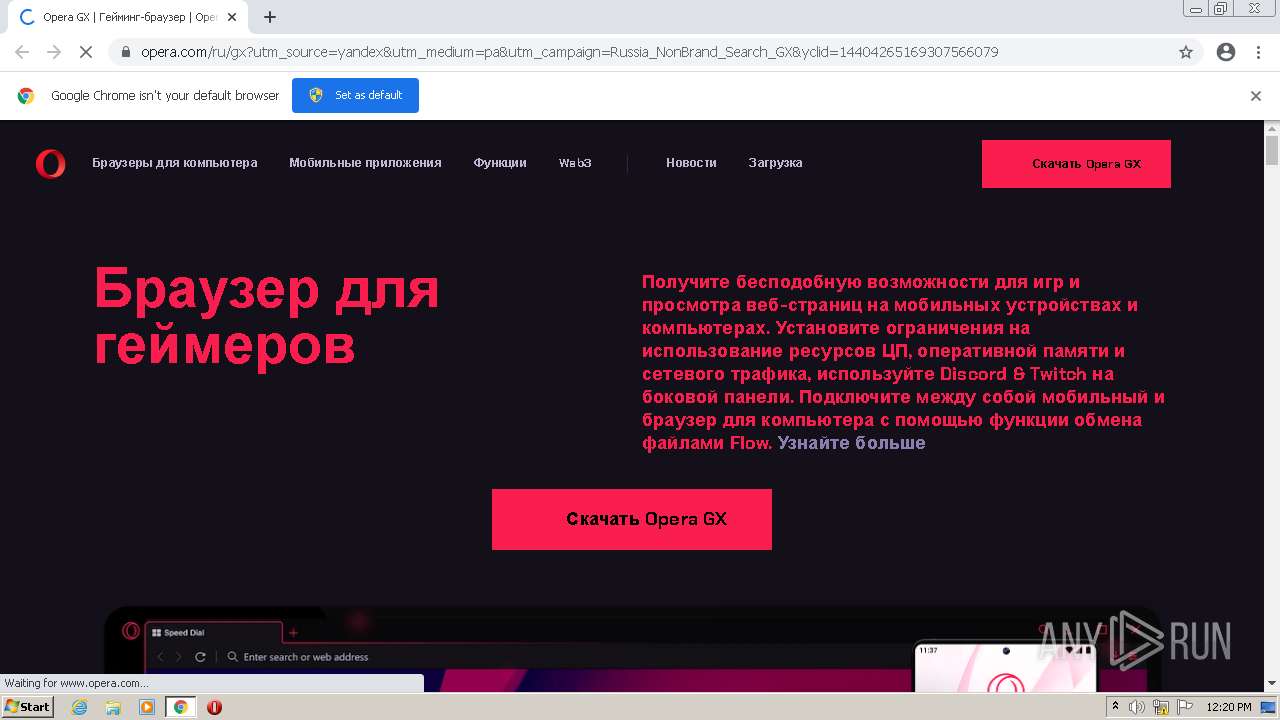Open Windows Explorer folder in taskbar

[x=113, y=707]
